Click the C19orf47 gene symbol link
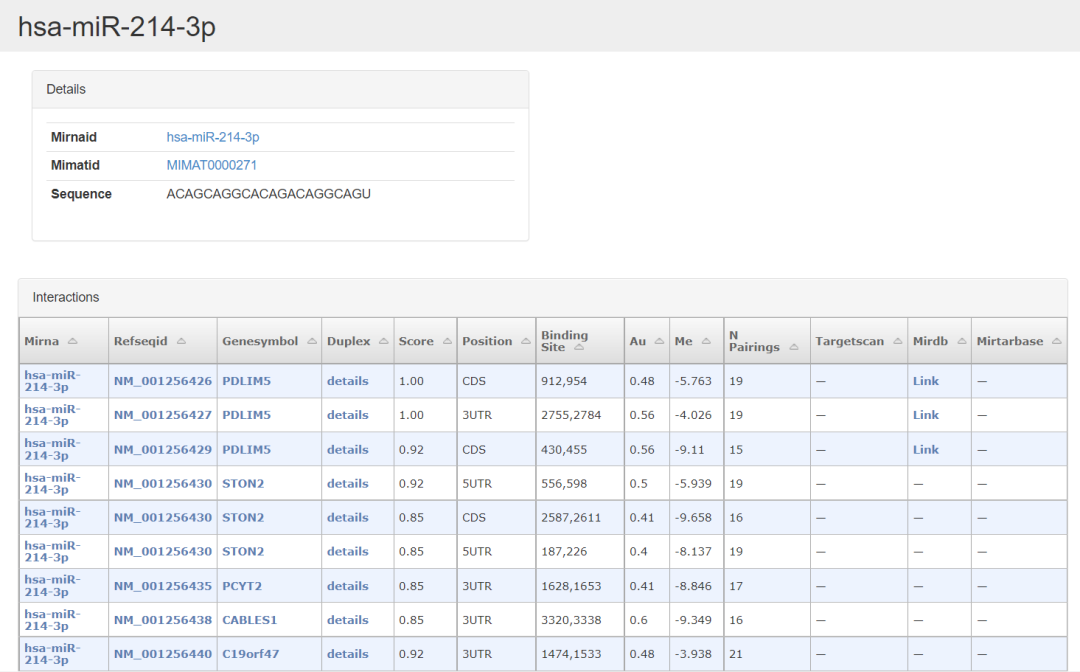Image resolution: width=1080 pixels, height=672 pixels. (250, 654)
